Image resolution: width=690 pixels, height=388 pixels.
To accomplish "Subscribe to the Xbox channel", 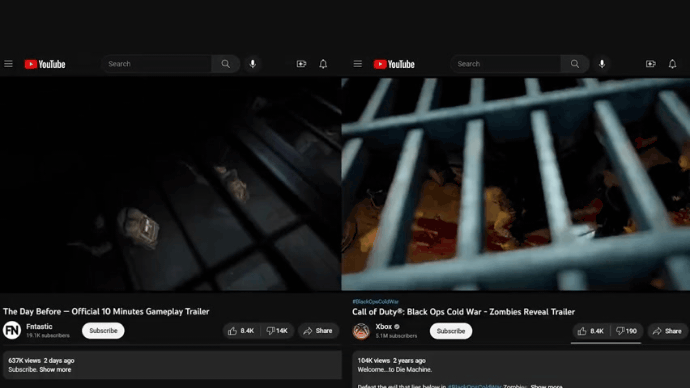I will point(451,331).
